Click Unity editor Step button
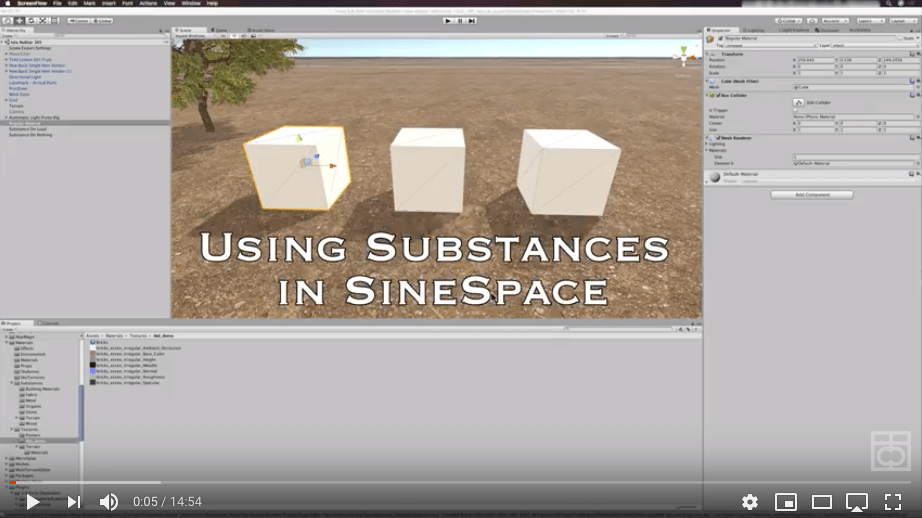This screenshot has width=922, height=518. pos(472,21)
